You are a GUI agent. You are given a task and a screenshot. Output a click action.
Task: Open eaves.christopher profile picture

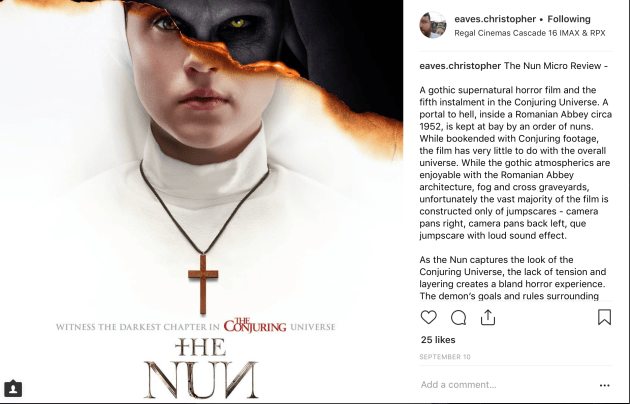433,25
